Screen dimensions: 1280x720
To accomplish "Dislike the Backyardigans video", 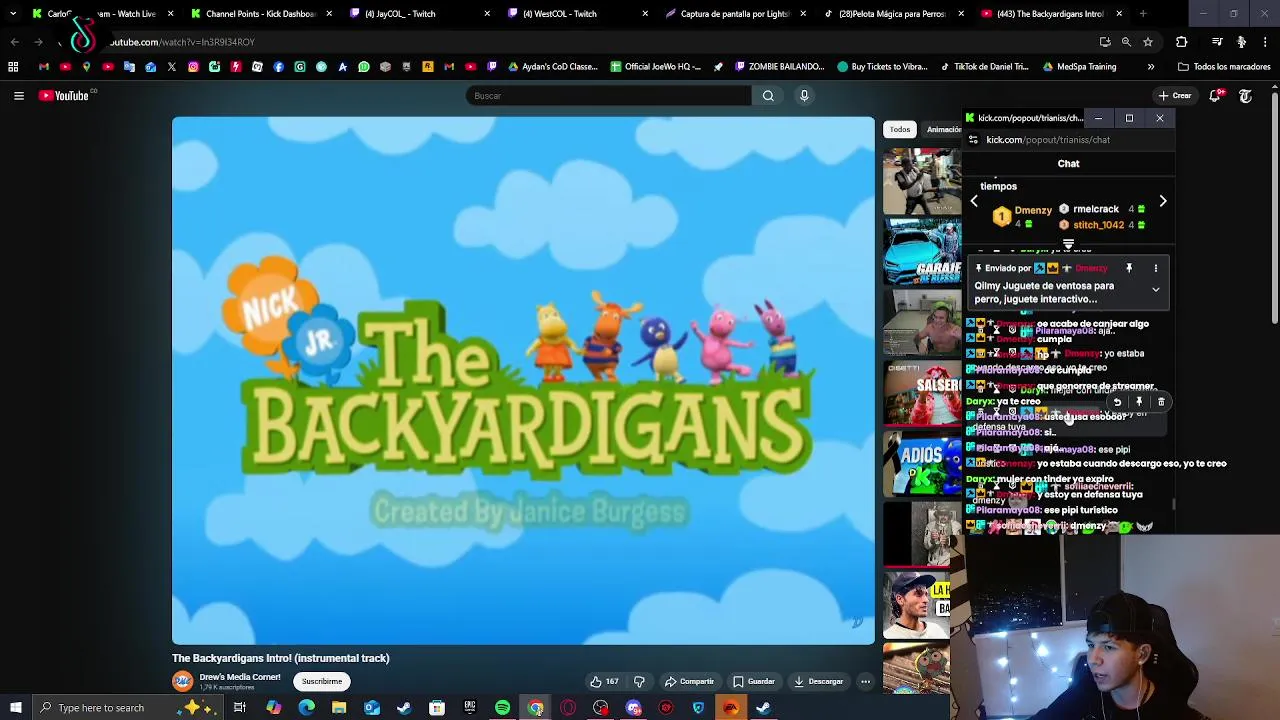I will pyautogui.click(x=639, y=682).
